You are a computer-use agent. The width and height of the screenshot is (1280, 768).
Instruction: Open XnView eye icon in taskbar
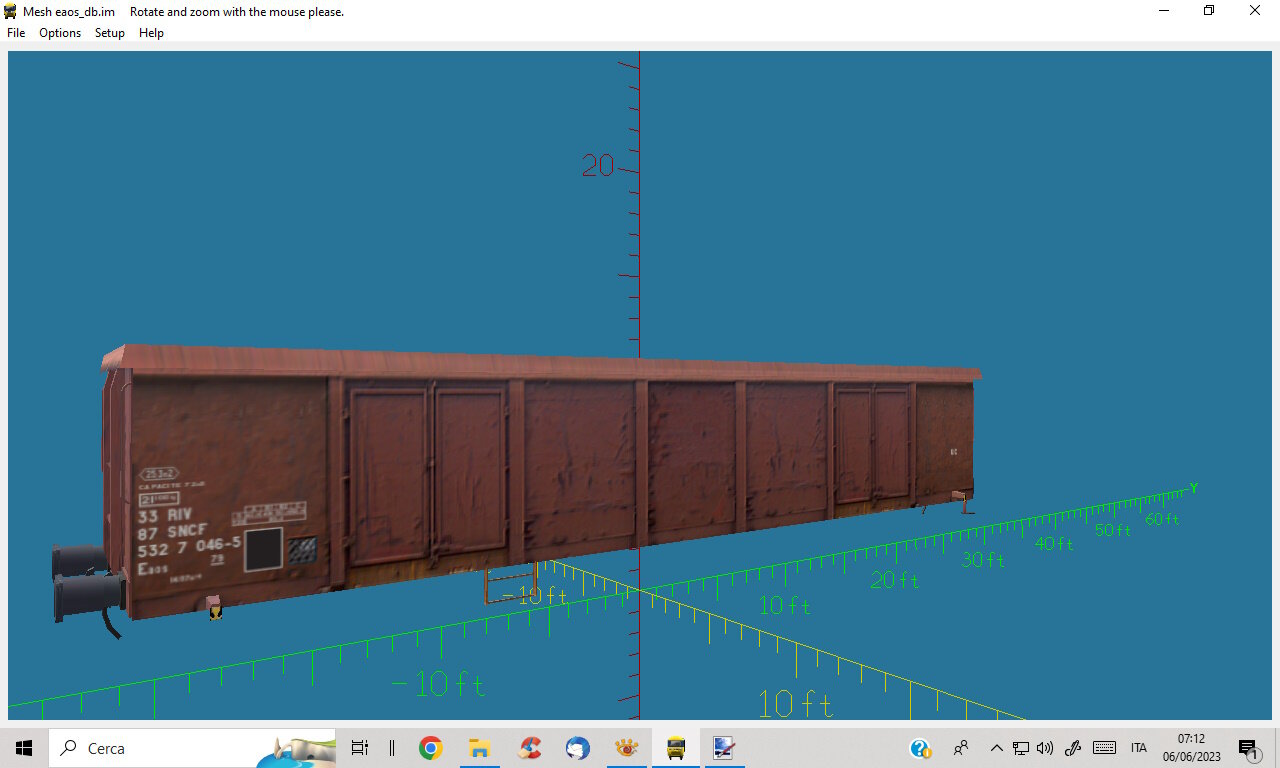[627, 748]
